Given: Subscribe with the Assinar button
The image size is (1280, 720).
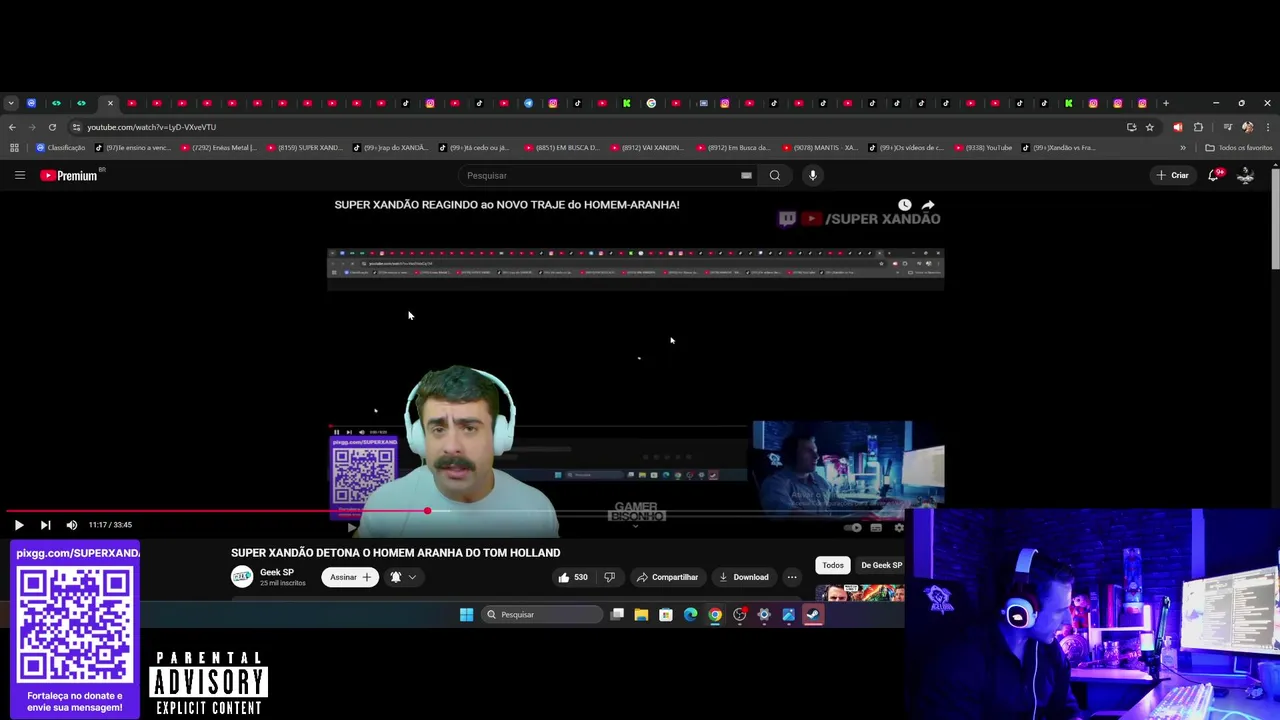Looking at the screenshot, I should tap(350, 577).
